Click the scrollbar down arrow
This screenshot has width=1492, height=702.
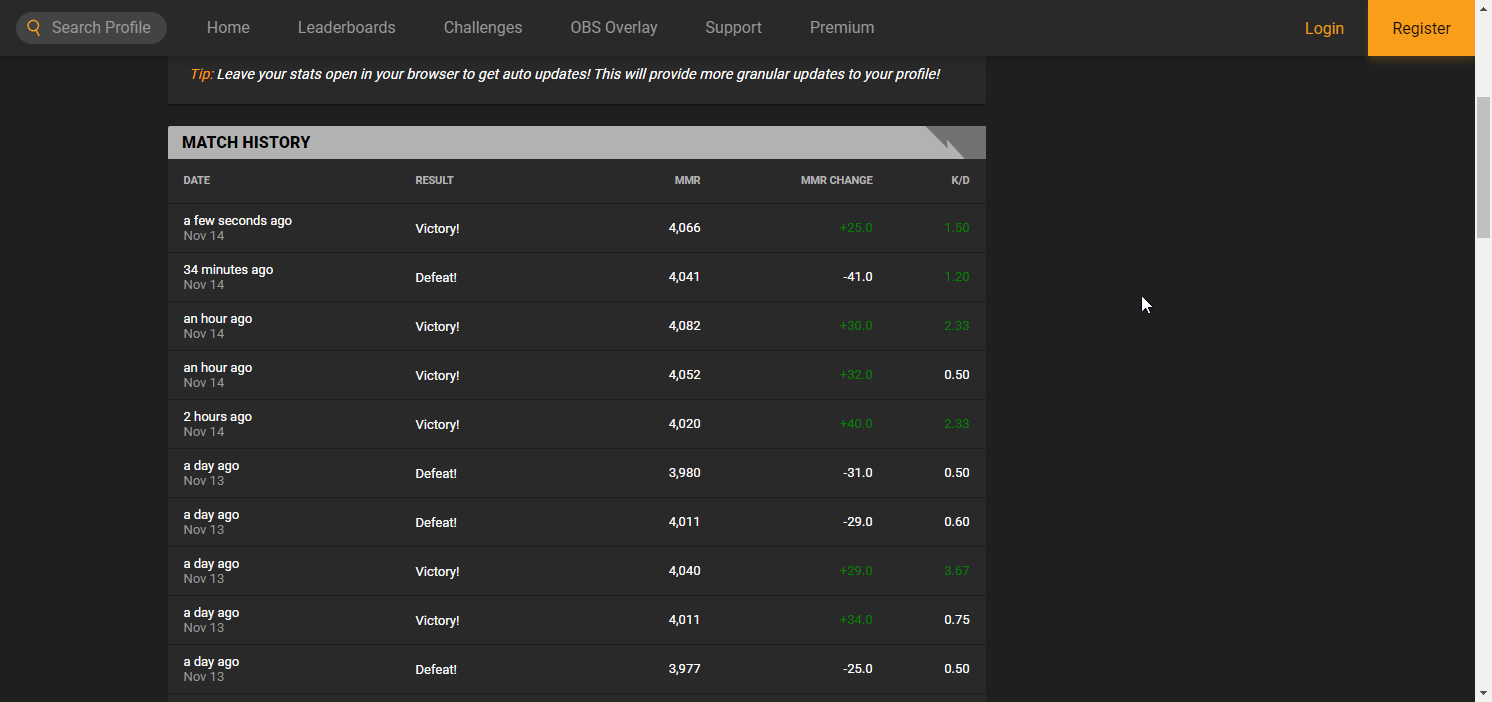pos(1483,693)
